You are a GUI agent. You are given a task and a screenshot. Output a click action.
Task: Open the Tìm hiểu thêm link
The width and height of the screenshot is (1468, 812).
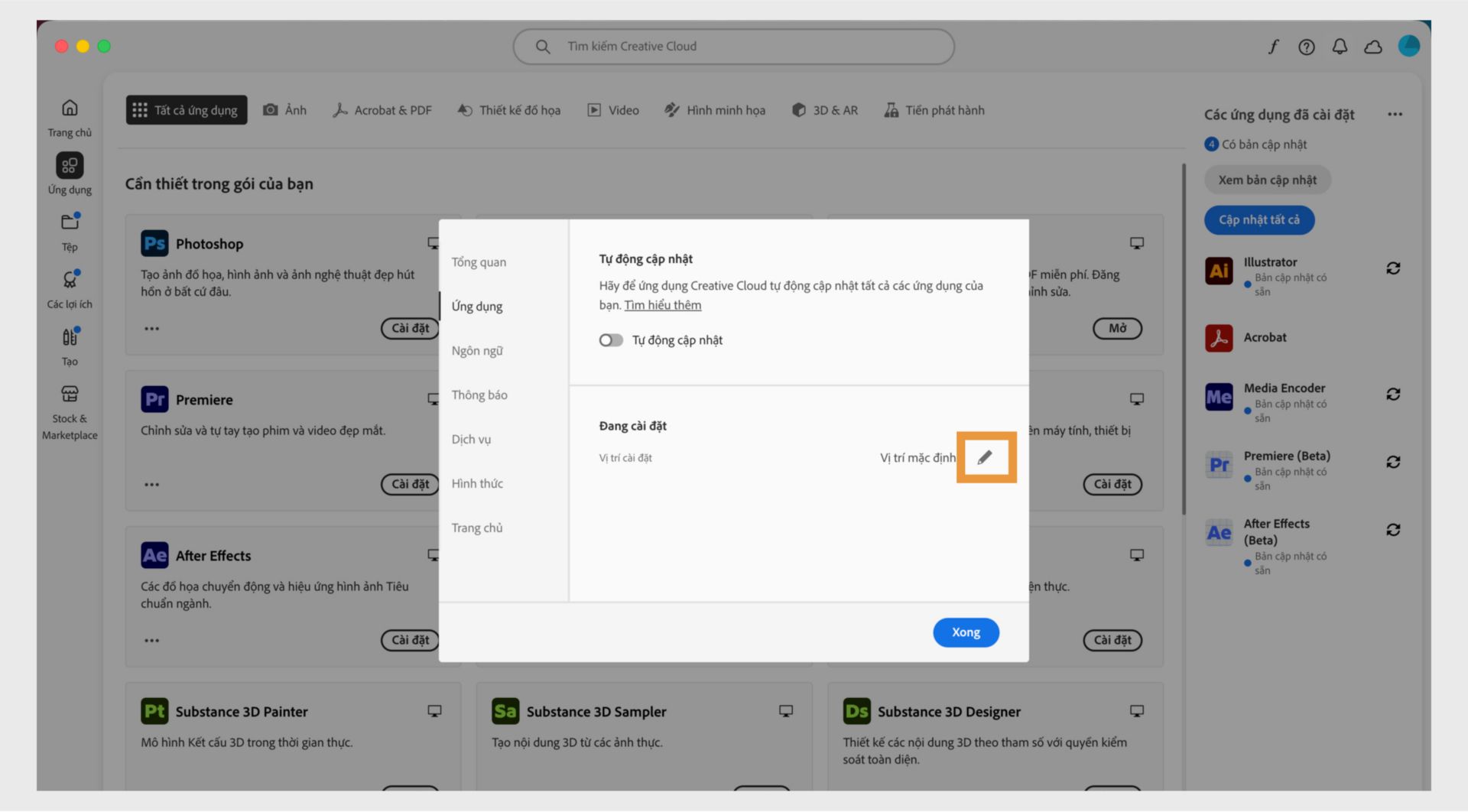662,305
